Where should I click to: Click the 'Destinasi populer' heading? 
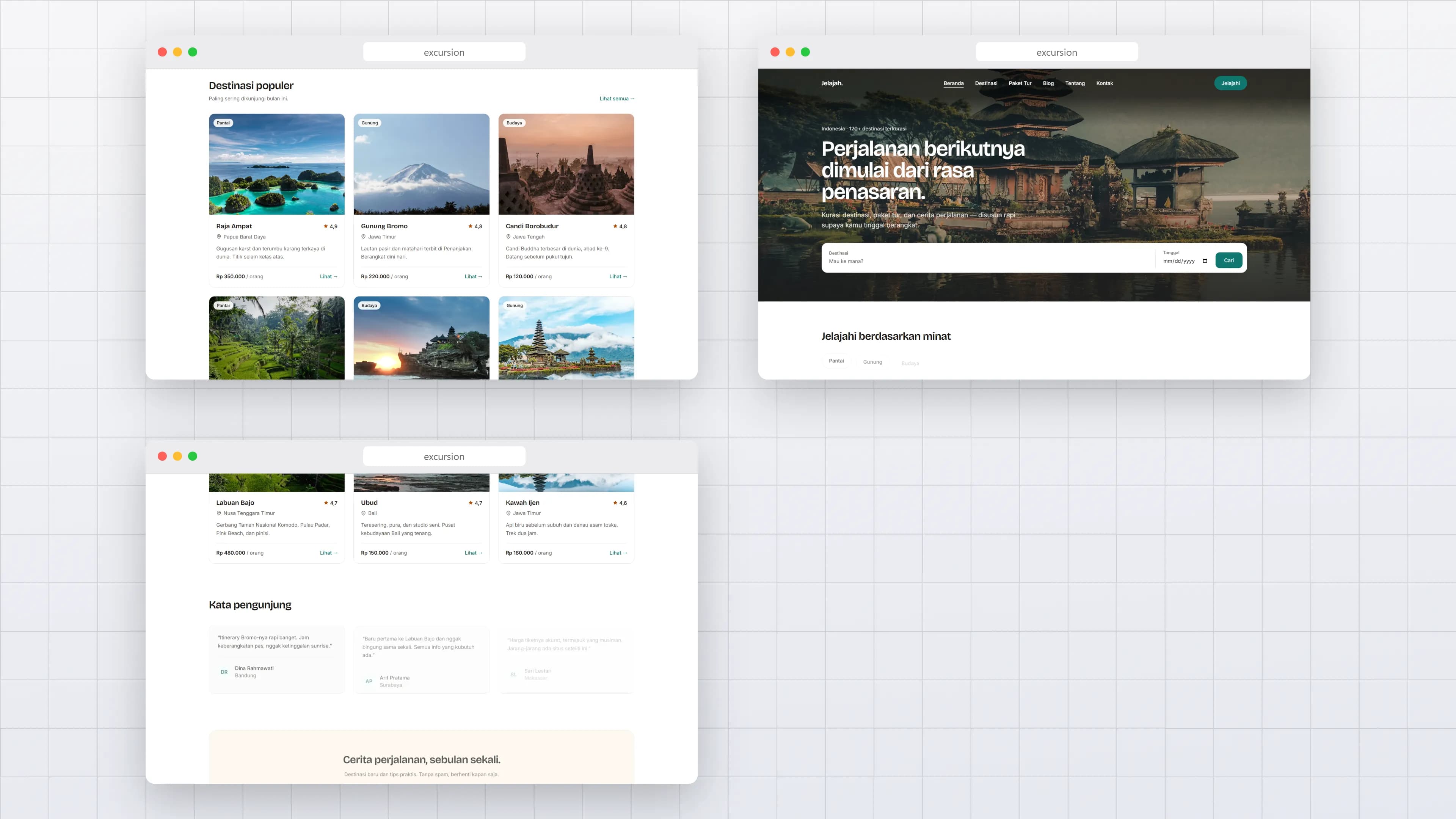coord(251,85)
